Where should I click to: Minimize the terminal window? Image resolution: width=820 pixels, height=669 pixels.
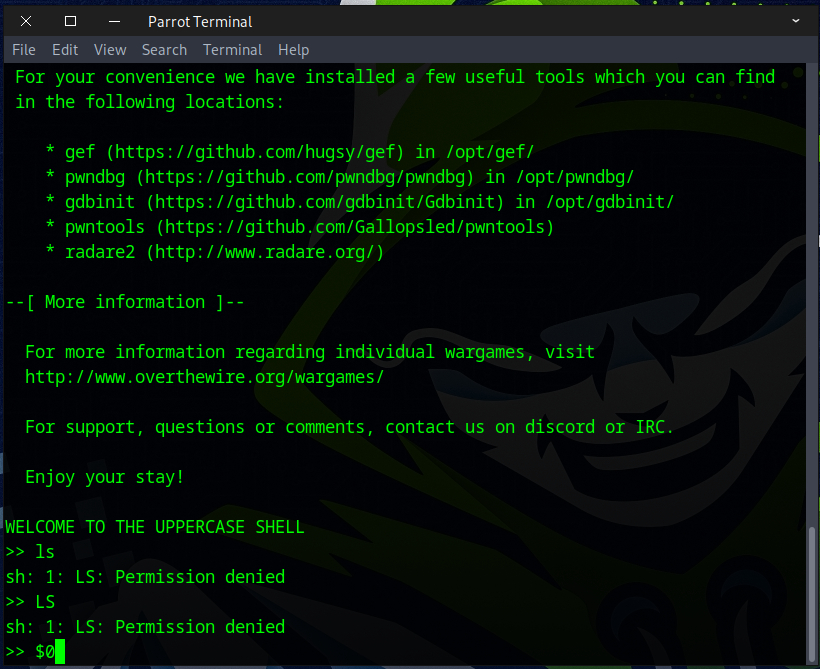(x=113, y=21)
